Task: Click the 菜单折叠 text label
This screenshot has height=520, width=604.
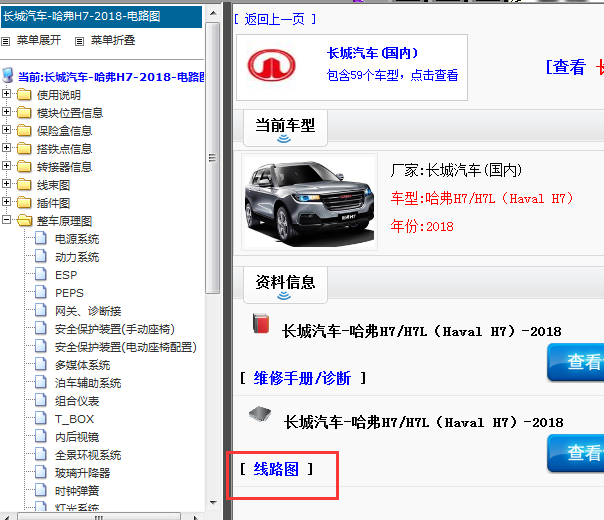Action: [x=112, y=40]
